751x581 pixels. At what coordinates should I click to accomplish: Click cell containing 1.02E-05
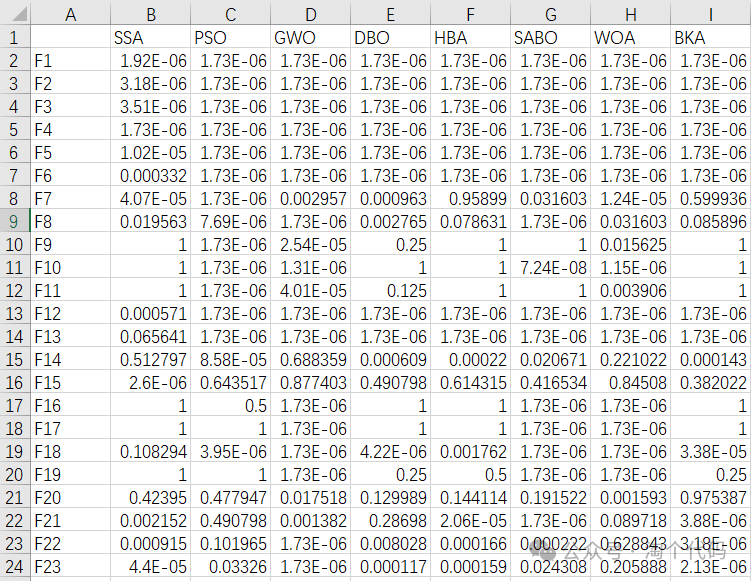coord(151,152)
